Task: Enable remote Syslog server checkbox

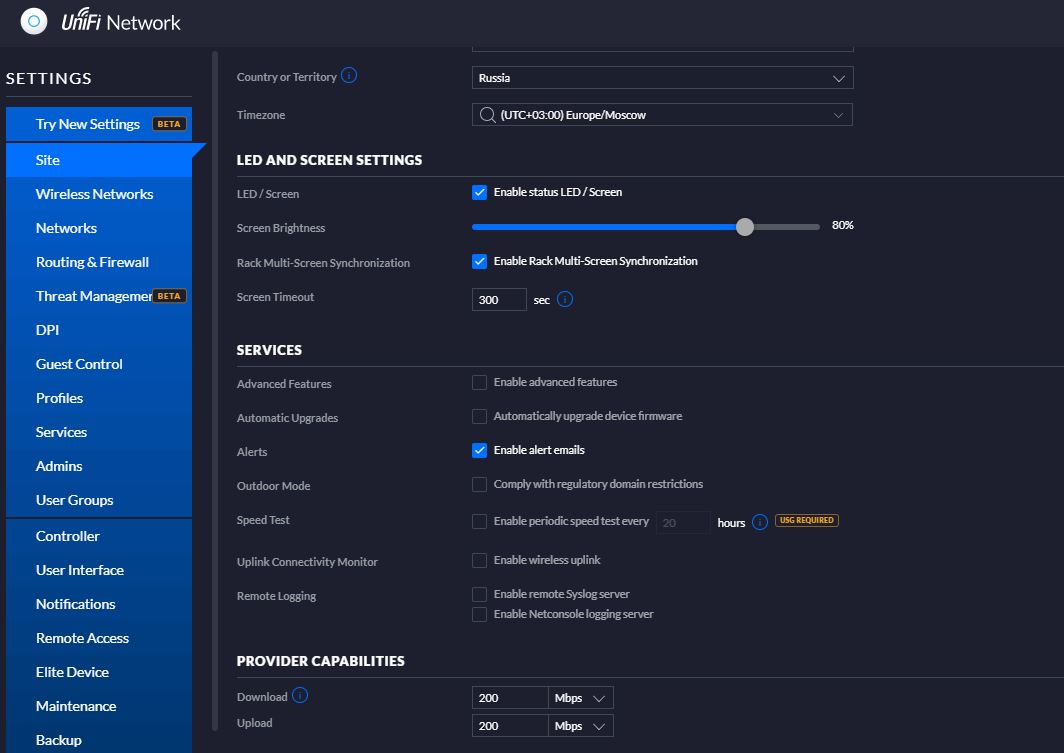Action: (480, 594)
